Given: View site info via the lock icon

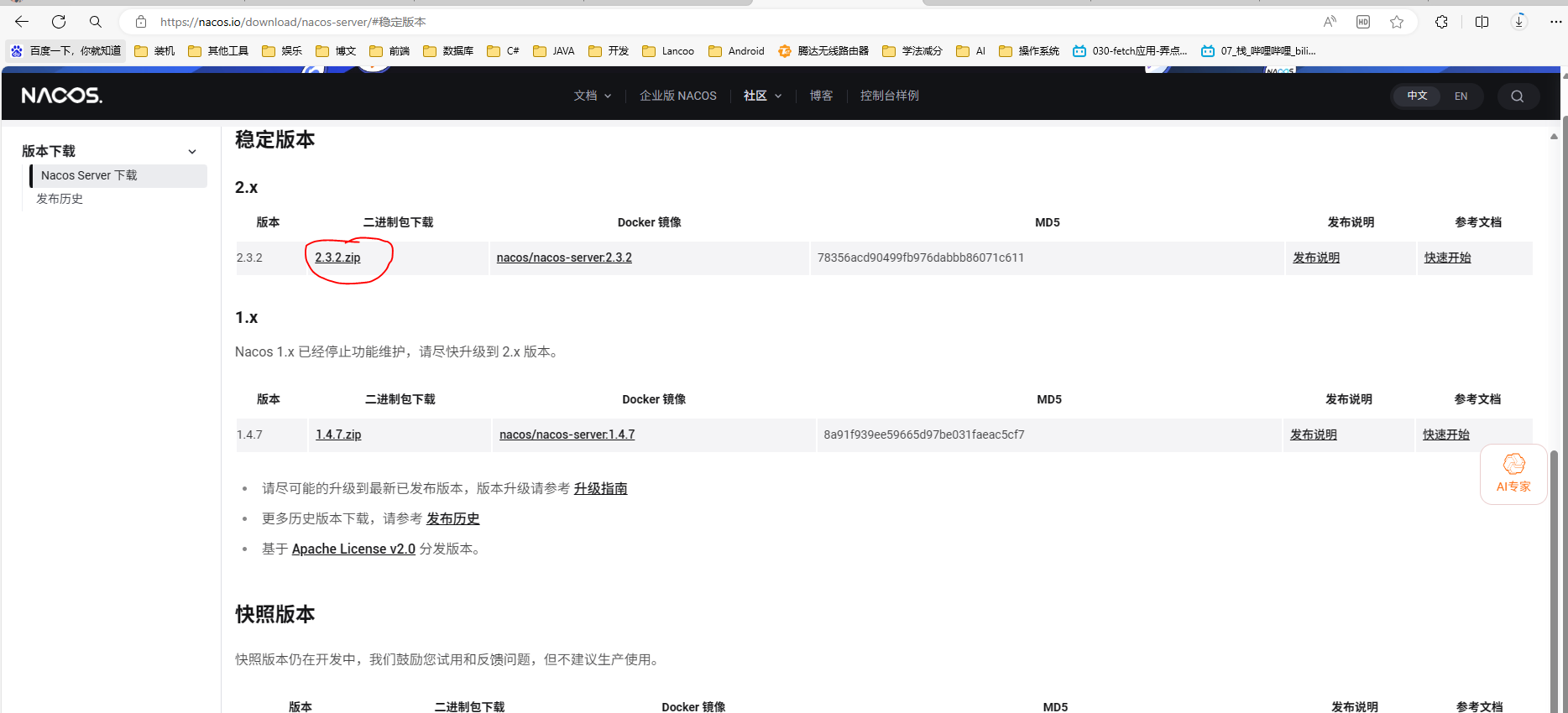Looking at the screenshot, I should [x=141, y=22].
